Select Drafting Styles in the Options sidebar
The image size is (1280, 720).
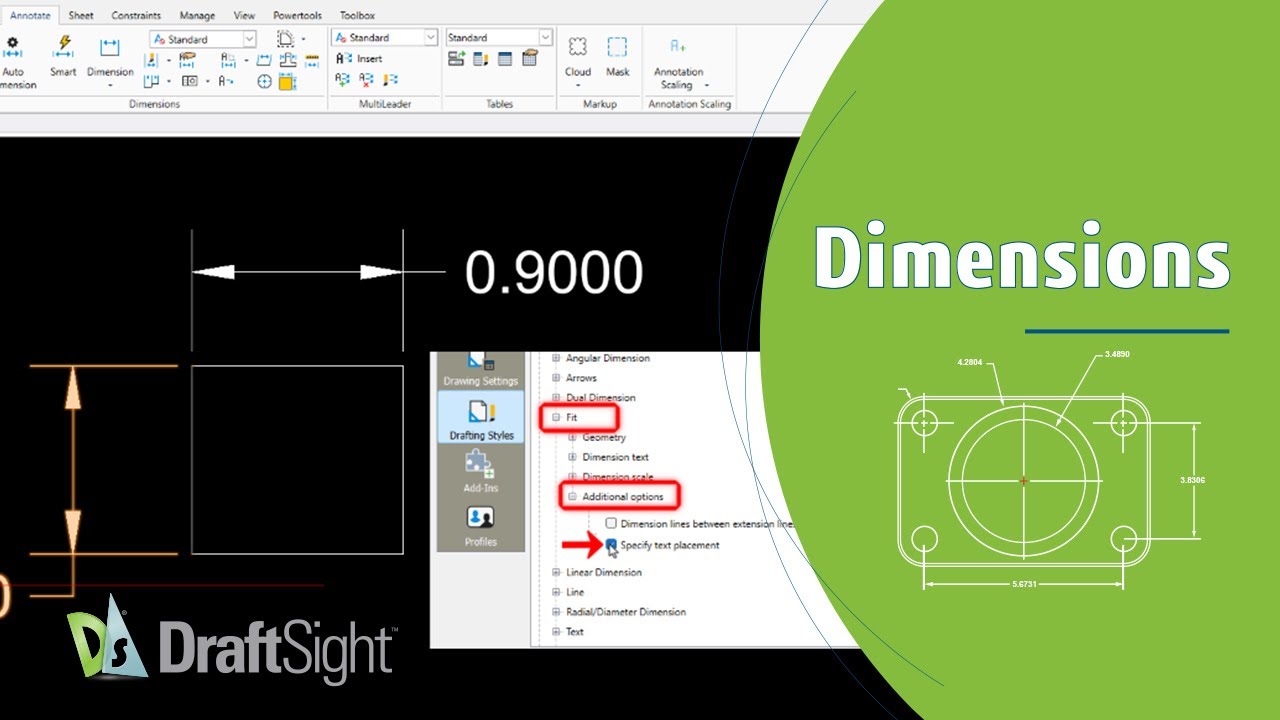point(481,417)
